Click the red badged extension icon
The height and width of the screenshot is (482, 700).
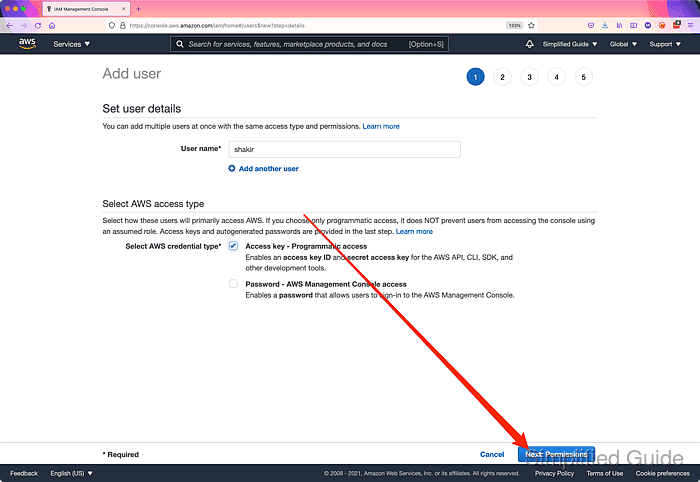coord(676,25)
